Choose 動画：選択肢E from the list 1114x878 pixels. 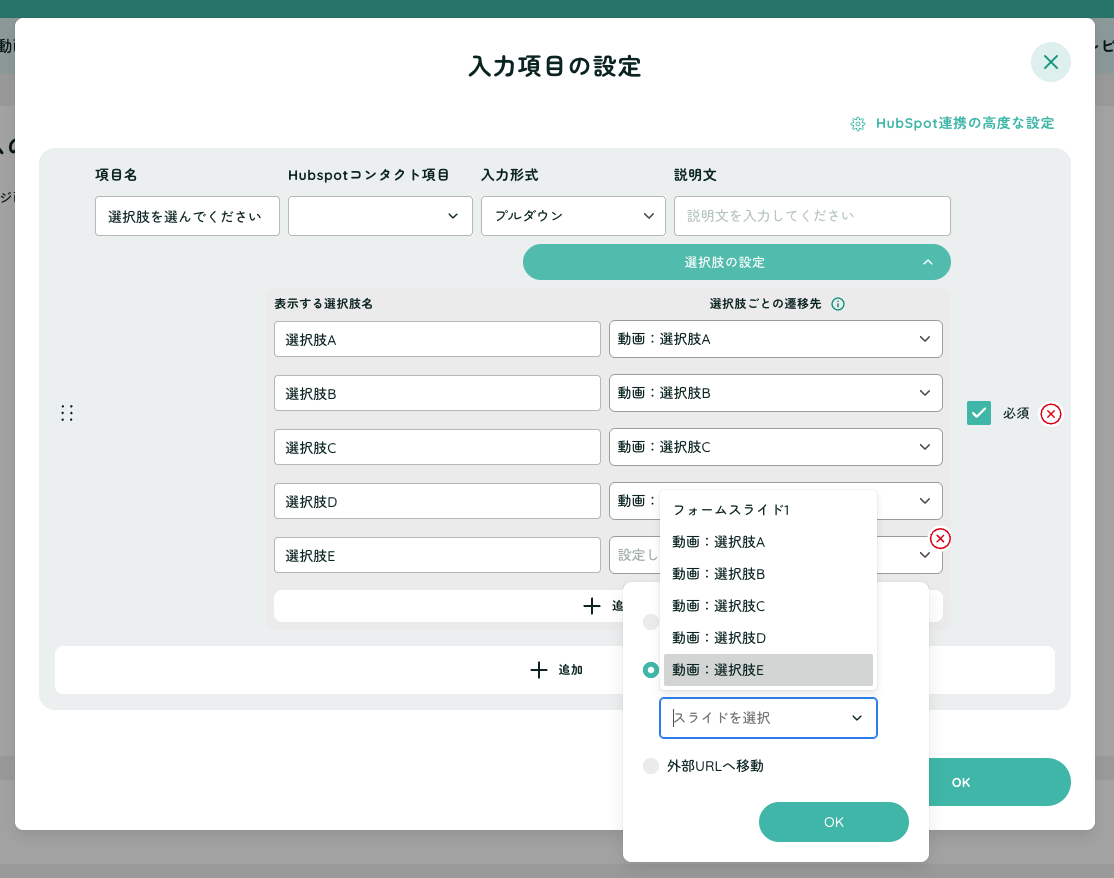pyautogui.click(x=767, y=670)
